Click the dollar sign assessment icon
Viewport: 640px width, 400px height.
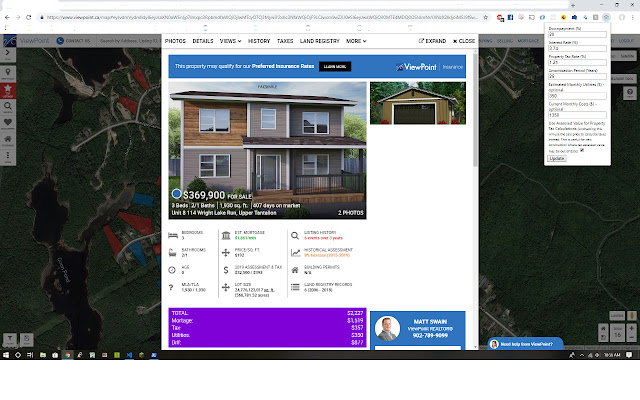(226, 270)
